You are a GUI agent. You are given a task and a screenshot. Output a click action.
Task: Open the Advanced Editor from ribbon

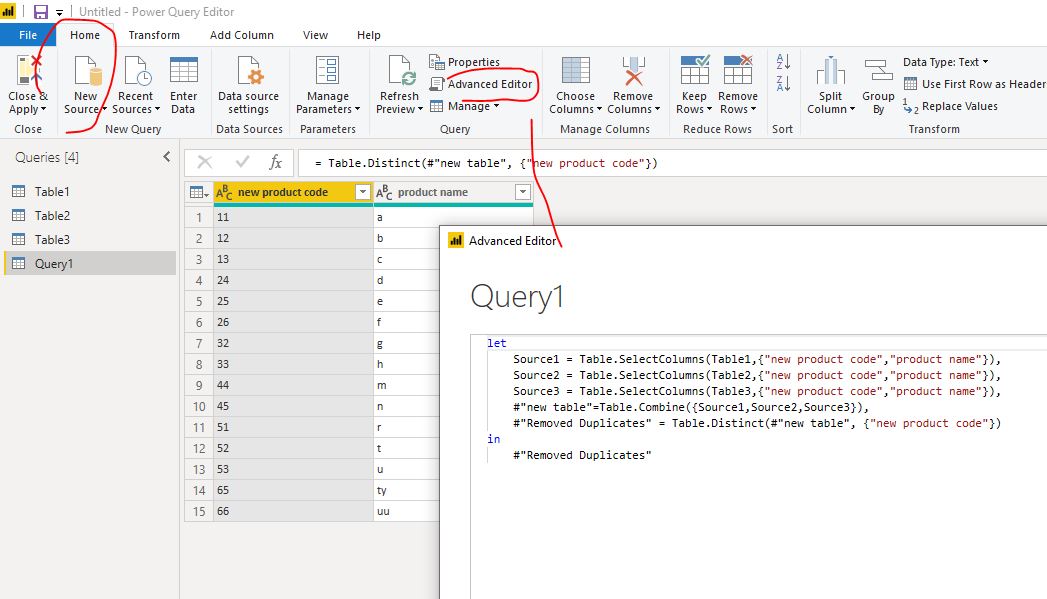(481, 84)
